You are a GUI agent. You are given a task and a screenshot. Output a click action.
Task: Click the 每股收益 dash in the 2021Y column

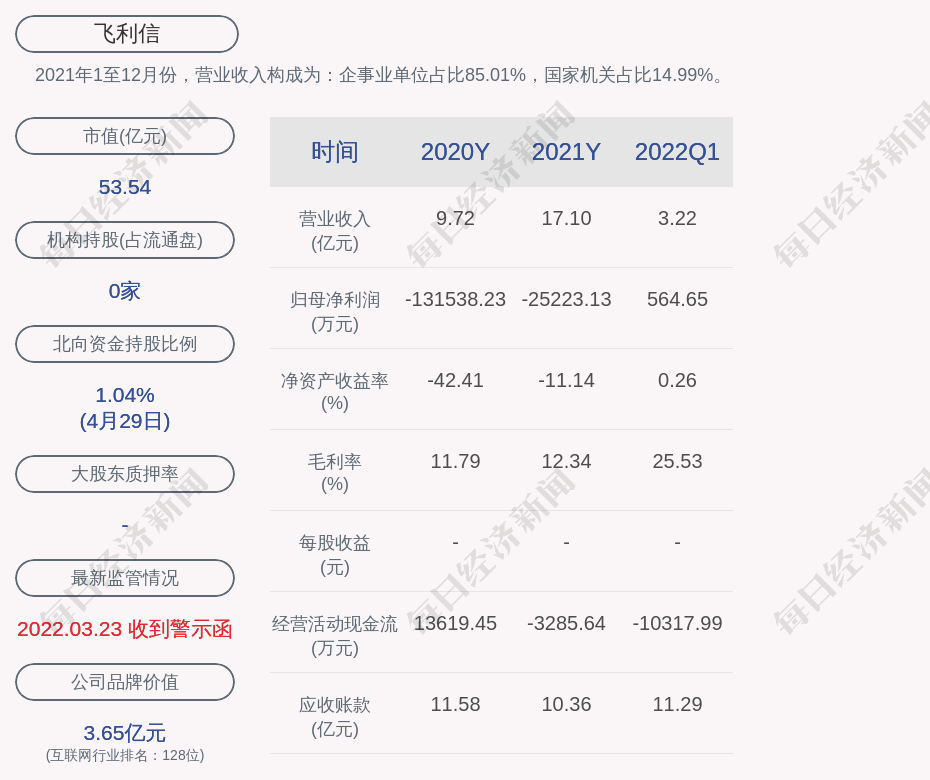click(566, 542)
